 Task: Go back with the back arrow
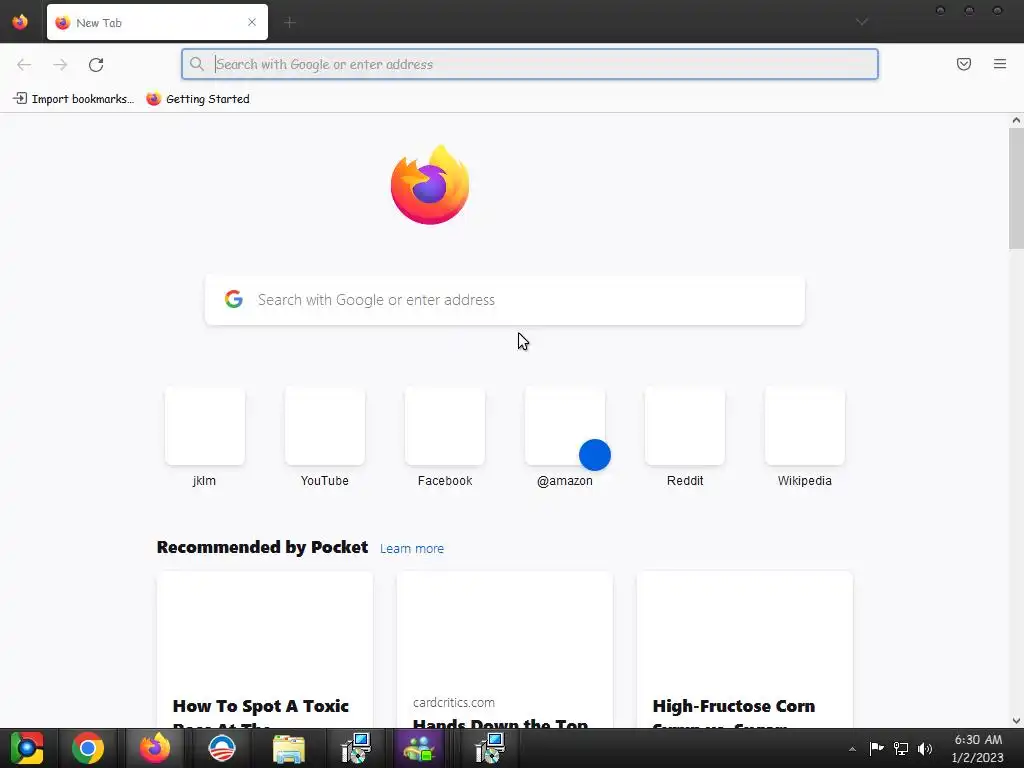coord(24,64)
